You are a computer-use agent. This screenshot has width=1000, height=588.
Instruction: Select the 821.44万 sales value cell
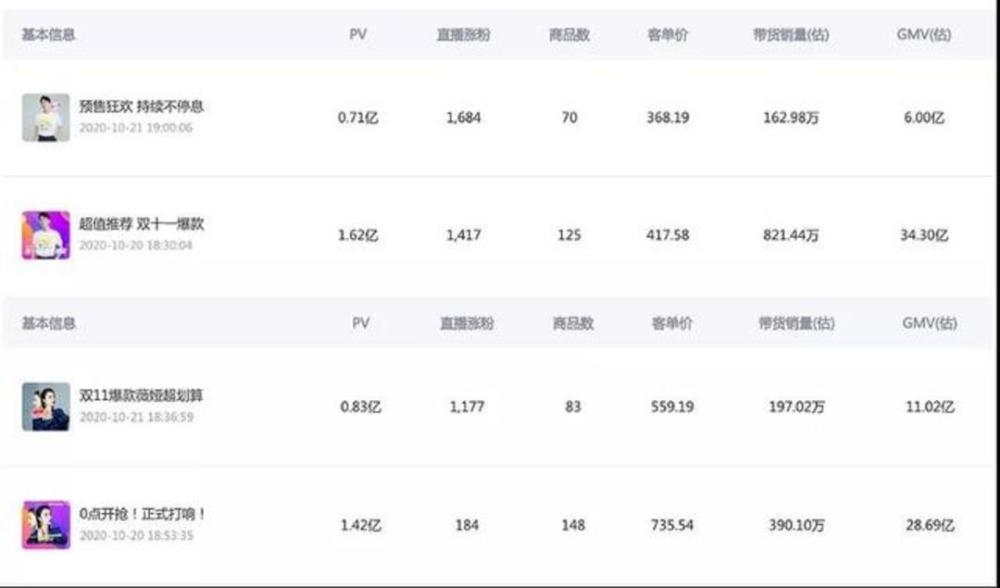point(791,235)
